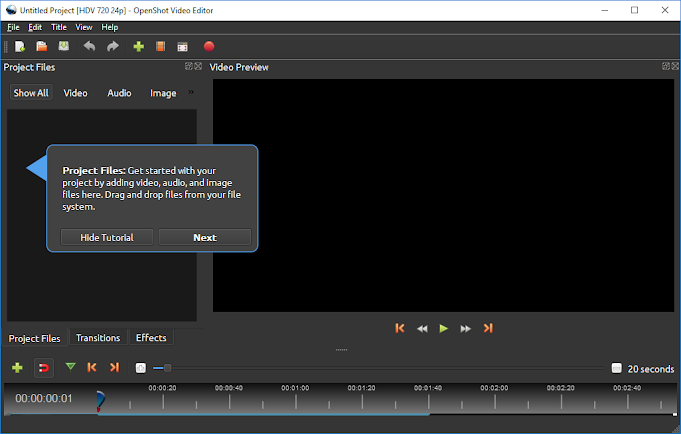Fast forward the video preview
The width and height of the screenshot is (681, 434).
coord(466,329)
